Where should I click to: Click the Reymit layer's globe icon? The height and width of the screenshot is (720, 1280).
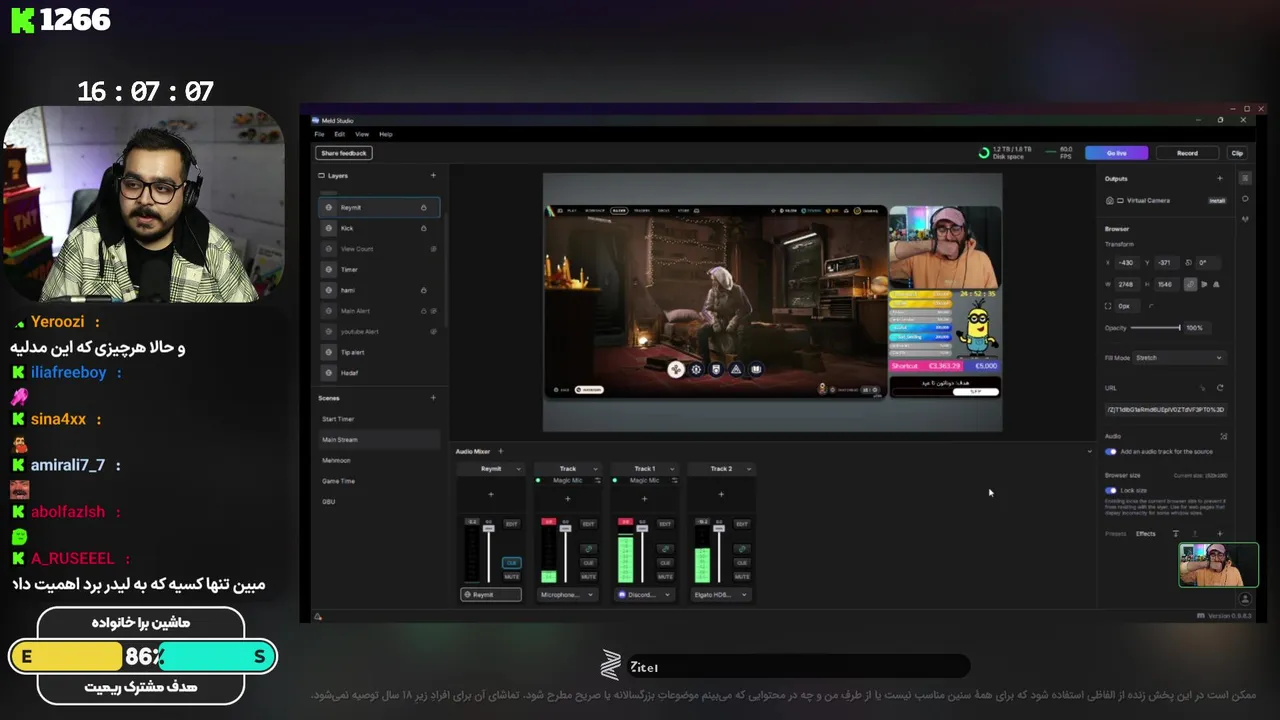click(329, 207)
